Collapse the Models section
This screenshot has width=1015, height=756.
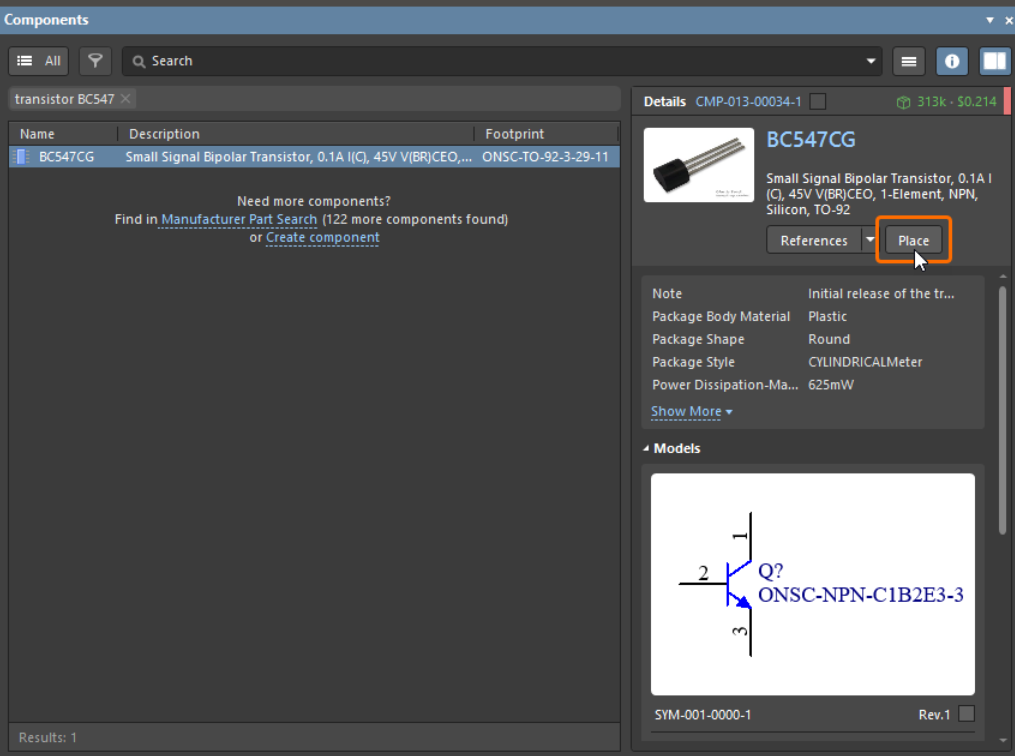coord(646,448)
